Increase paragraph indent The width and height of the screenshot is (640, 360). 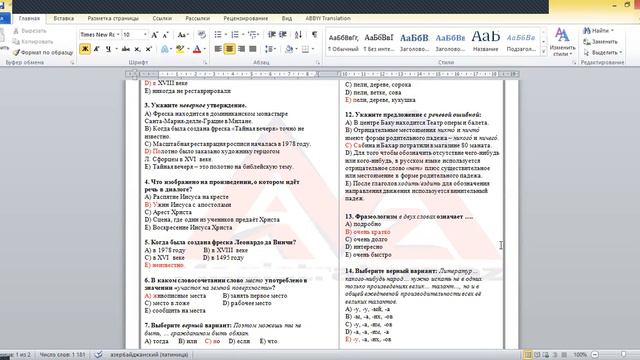pyautogui.click(x=282, y=35)
